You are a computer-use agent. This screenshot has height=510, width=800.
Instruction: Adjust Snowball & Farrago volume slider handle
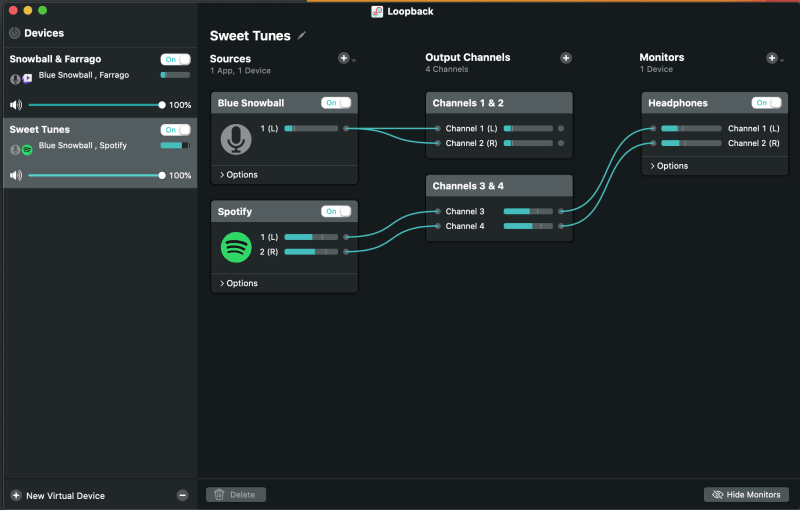pos(162,105)
